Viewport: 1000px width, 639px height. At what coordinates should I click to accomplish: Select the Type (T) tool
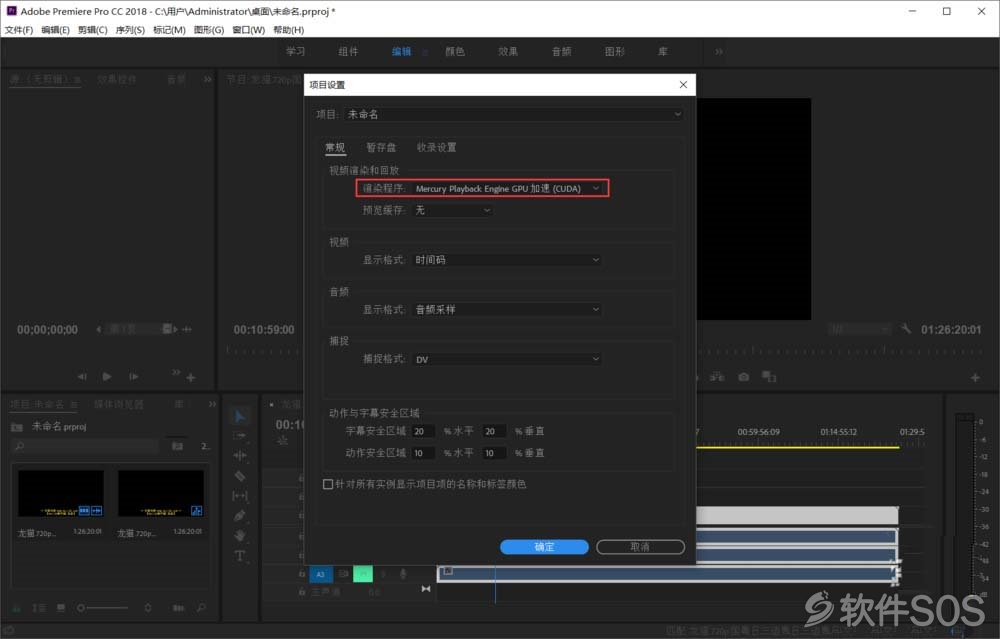239,555
